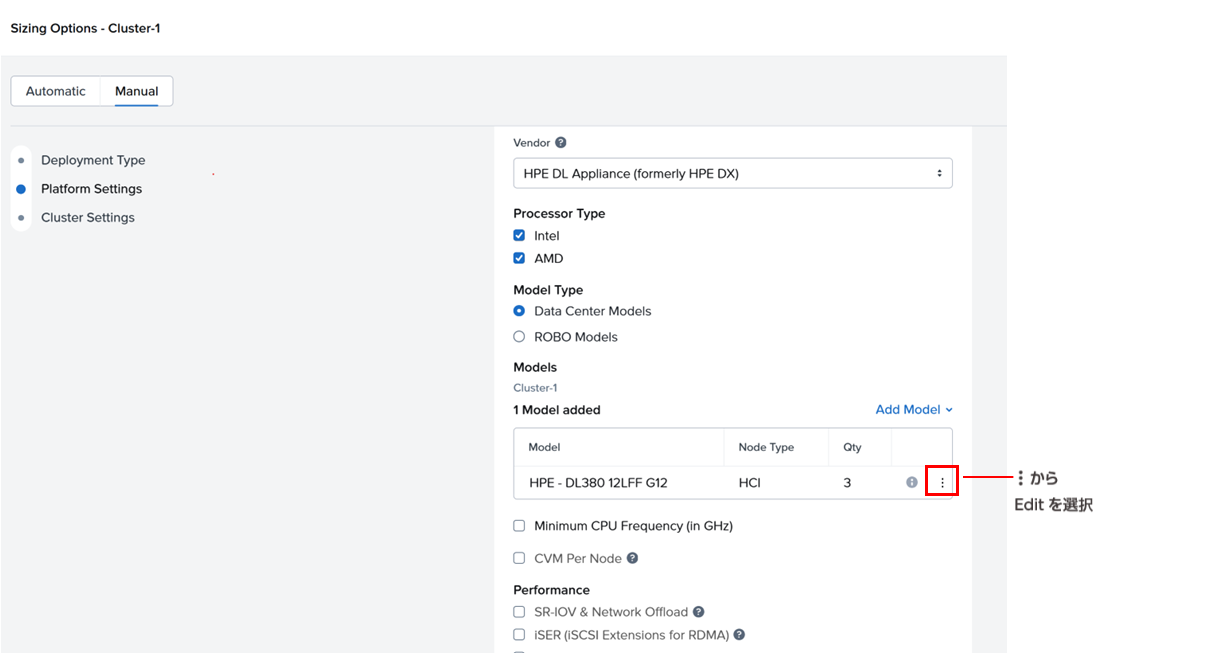Viewport: 1215px width, 653px height.
Task: Select ROBO Models radio button
Action: coord(519,337)
